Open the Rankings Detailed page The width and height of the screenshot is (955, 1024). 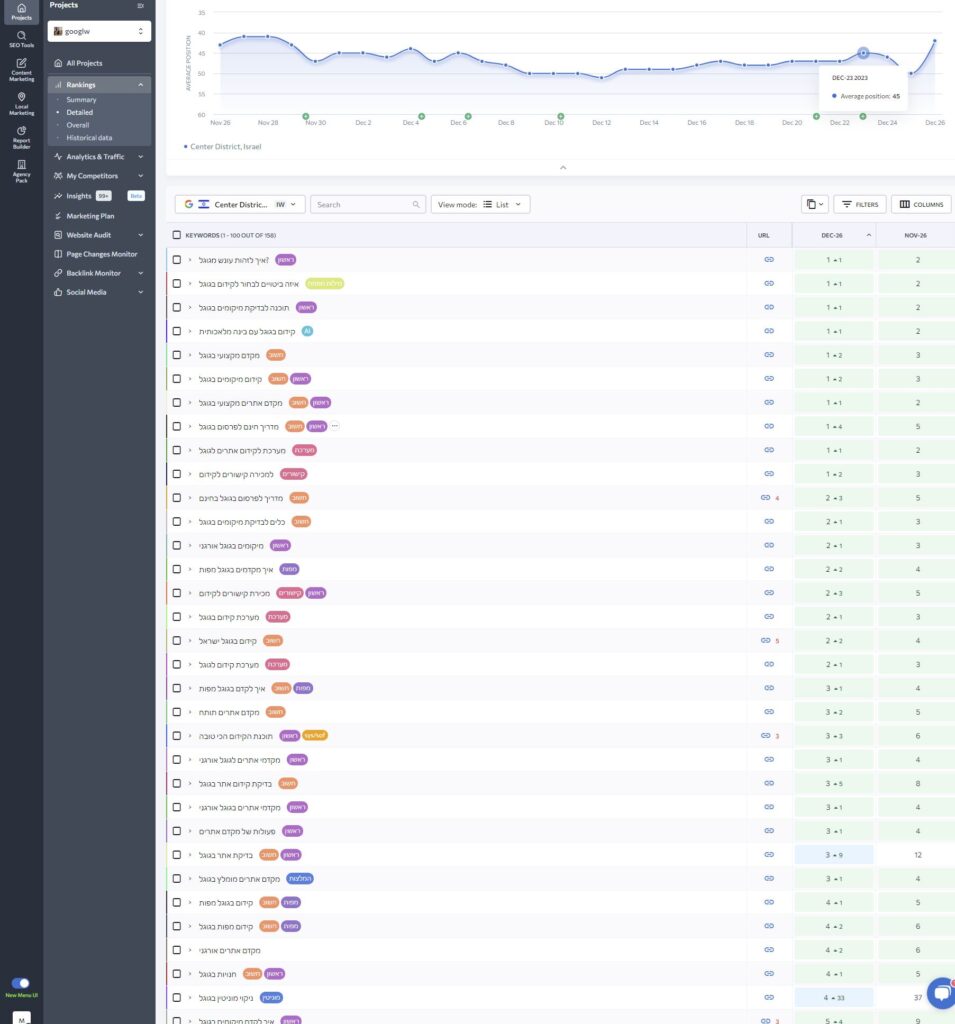pos(79,112)
